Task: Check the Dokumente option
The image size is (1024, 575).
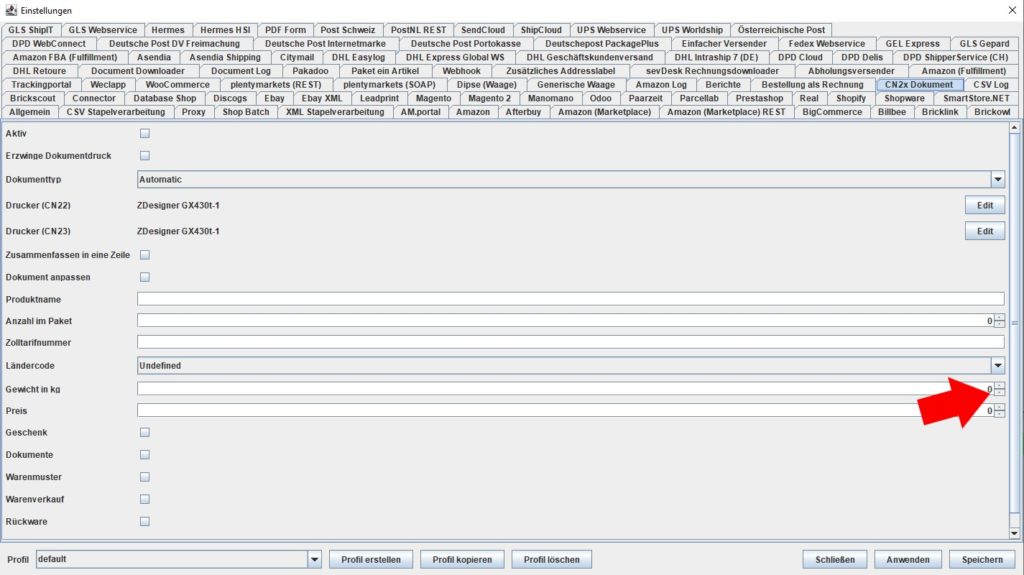Action: coord(145,455)
